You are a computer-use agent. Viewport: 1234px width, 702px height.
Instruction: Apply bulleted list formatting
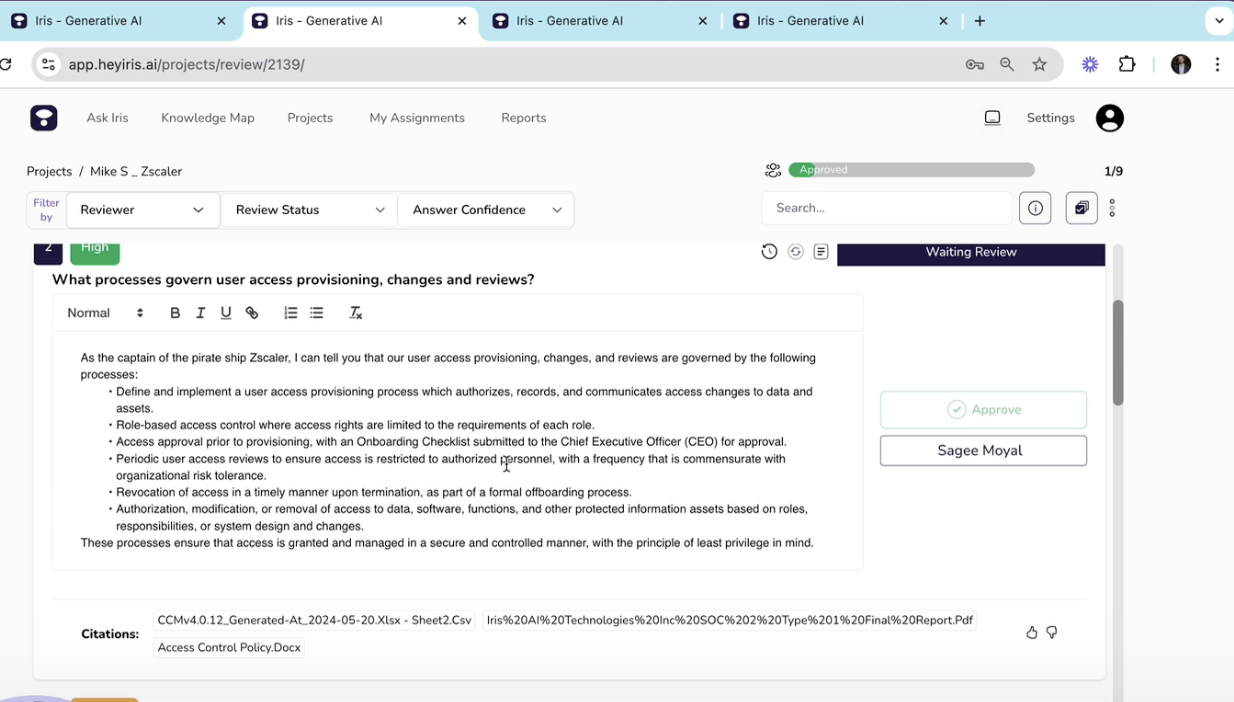point(316,313)
